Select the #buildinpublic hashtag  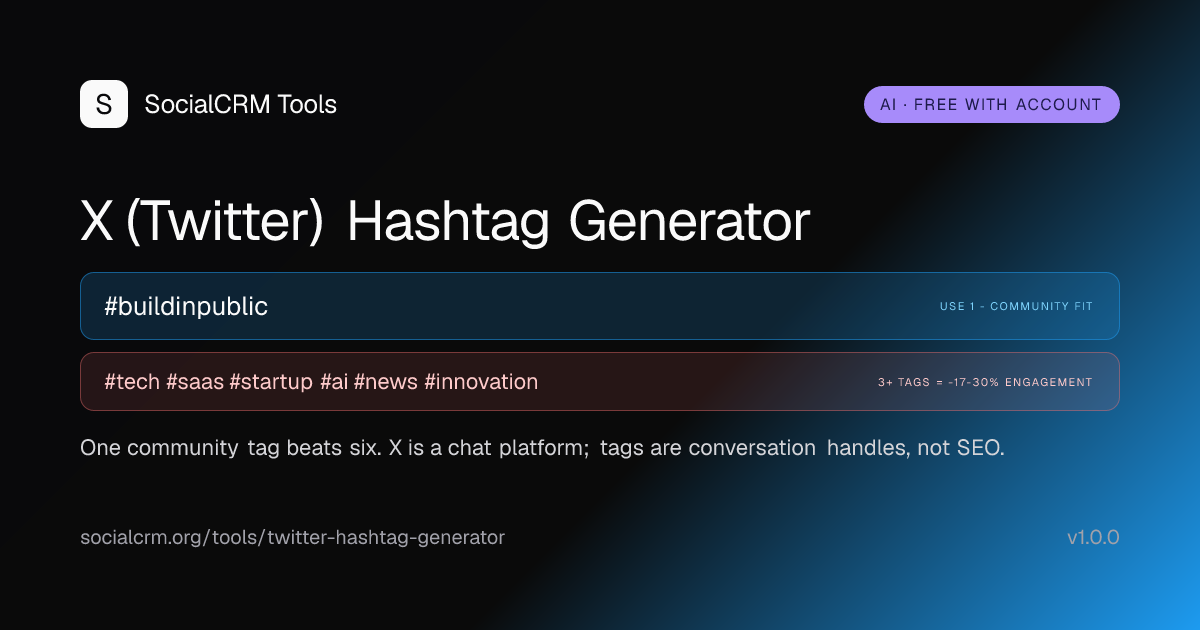point(186,306)
